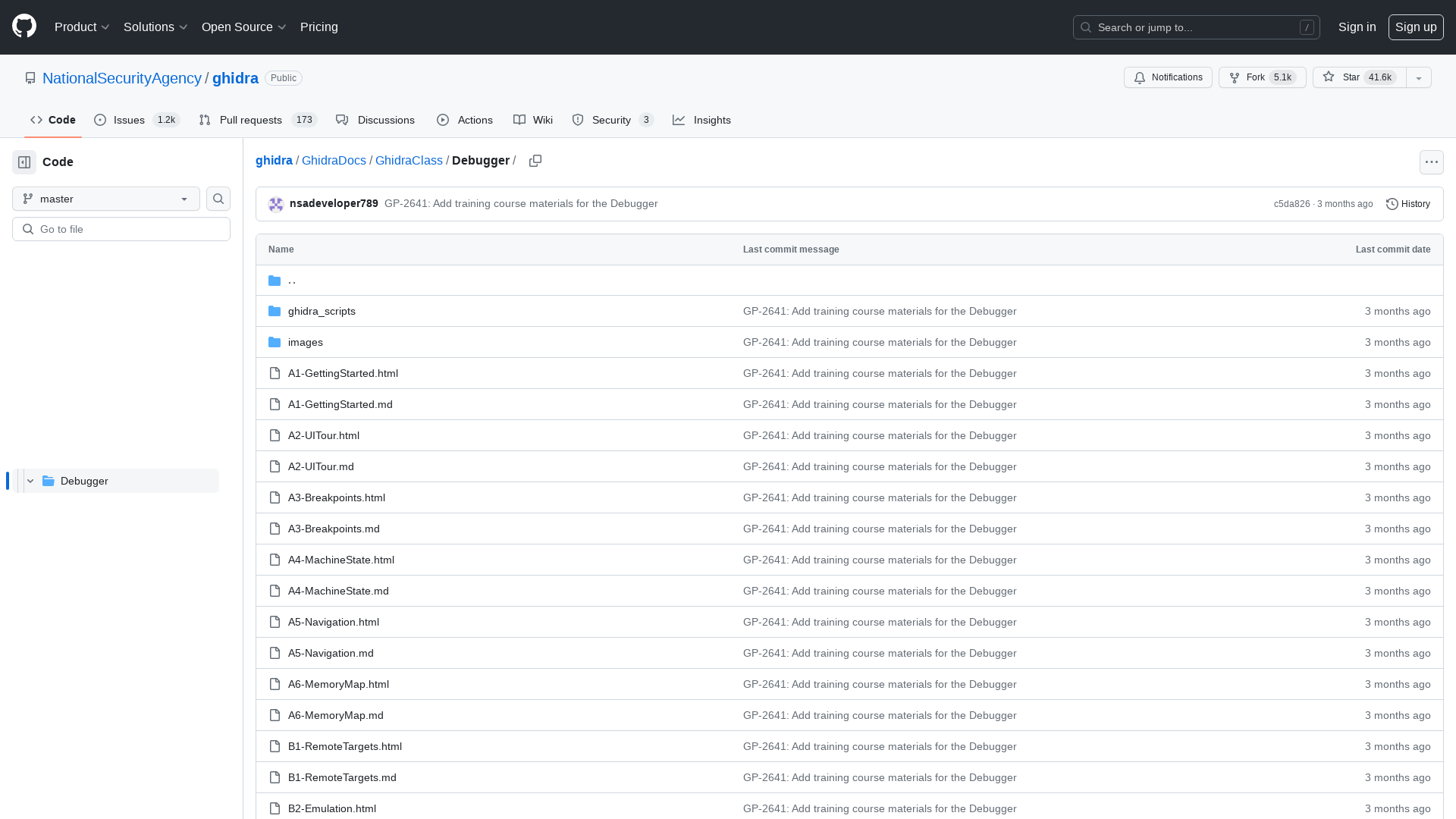Open B1-RemoteTargets.md file
The height and width of the screenshot is (819, 1456).
342,778
